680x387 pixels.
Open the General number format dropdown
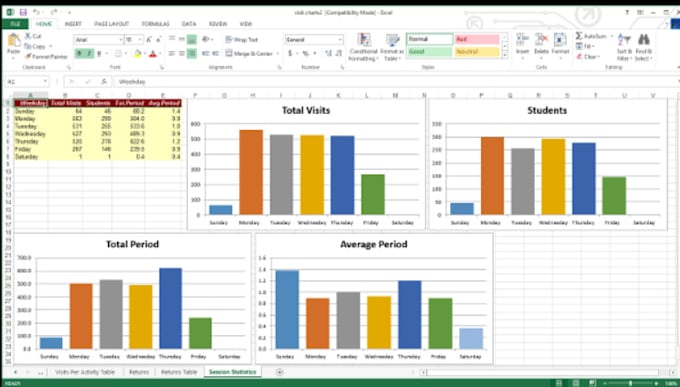coord(340,39)
